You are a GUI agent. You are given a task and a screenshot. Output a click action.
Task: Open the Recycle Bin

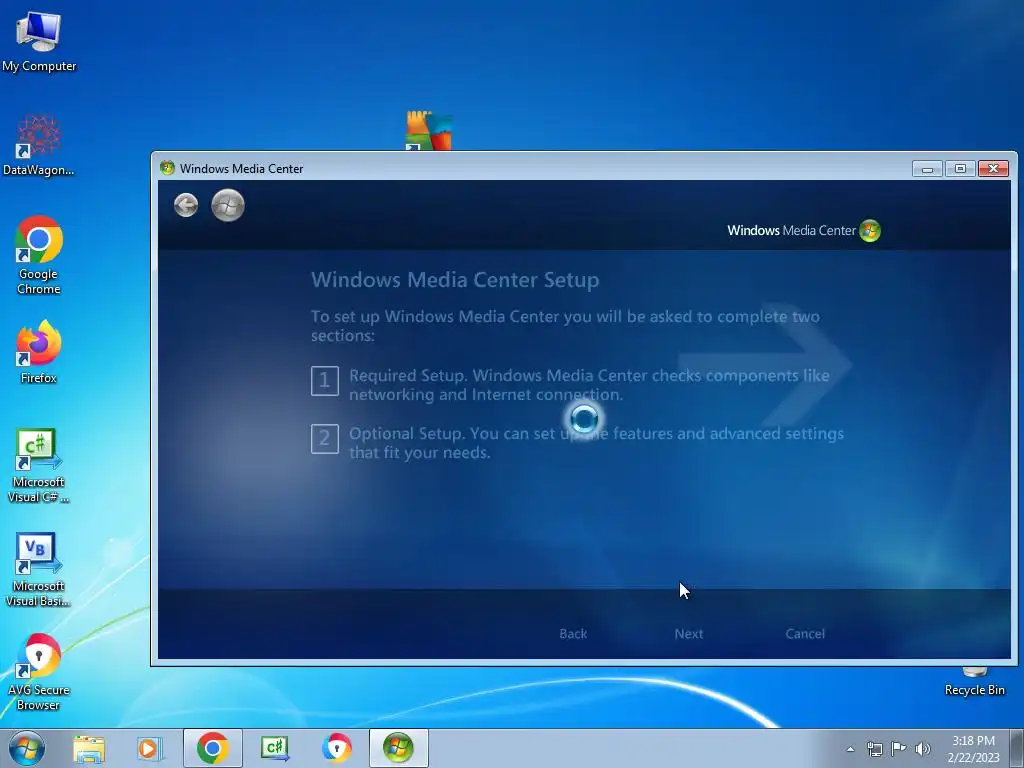pyautogui.click(x=974, y=682)
